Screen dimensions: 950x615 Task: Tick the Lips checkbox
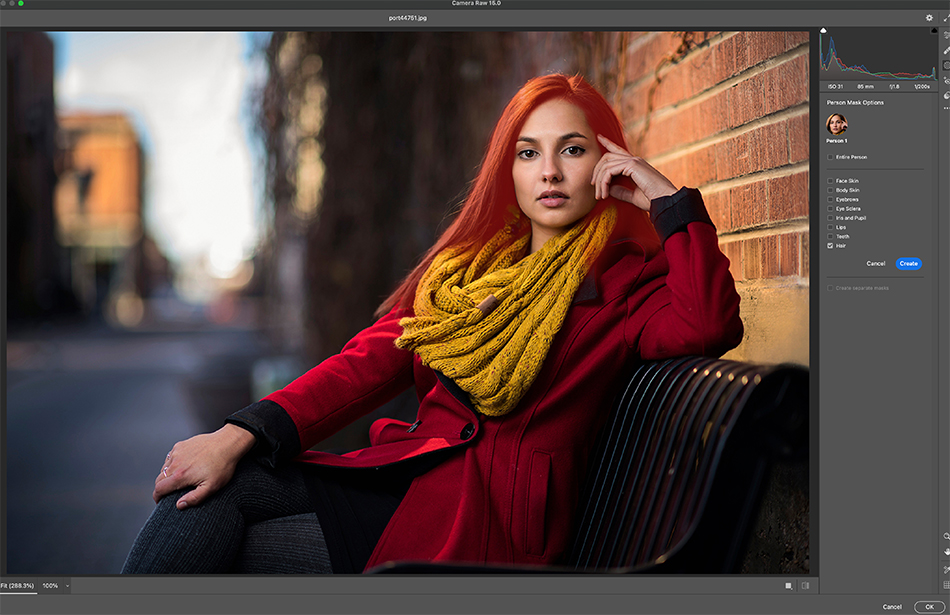click(x=830, y=227)
